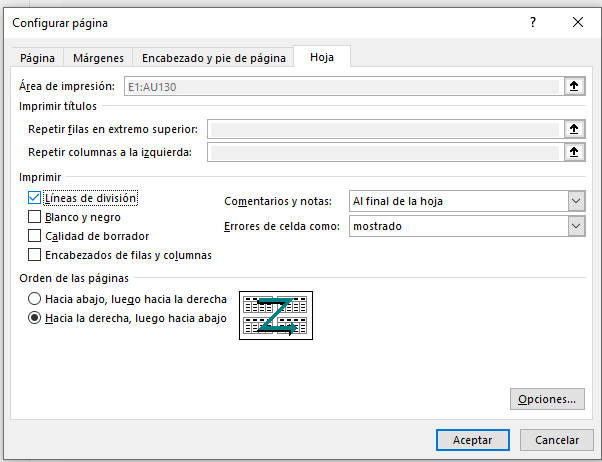Switch to the Página tab
This screenshot has width=602, height=462.
[x=38, y=59]
